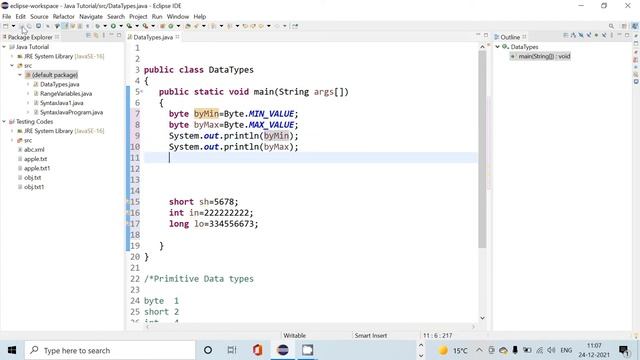Click editor scroll down arrow
Viewport: 640px width, 360px height.
coord(482,318)
